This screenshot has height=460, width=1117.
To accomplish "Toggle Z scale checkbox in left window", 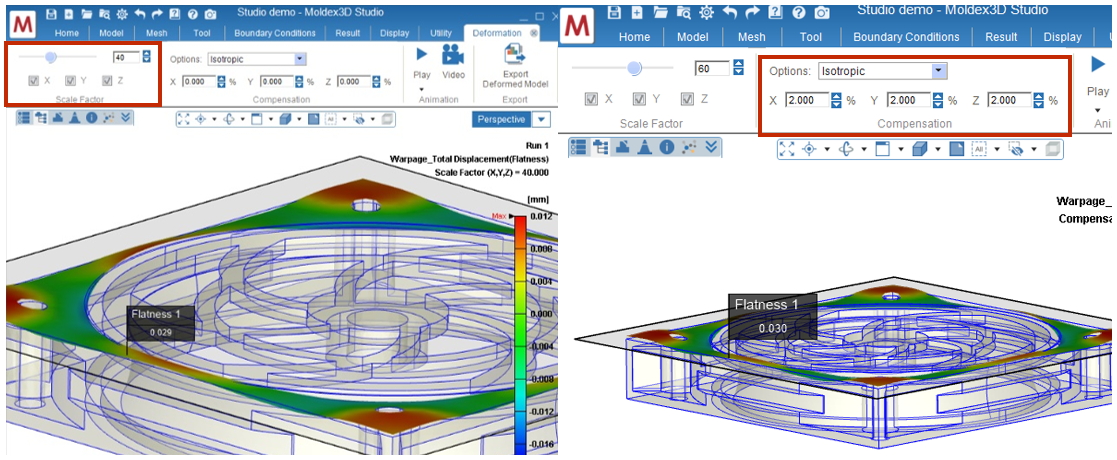I will coord(108,81).
